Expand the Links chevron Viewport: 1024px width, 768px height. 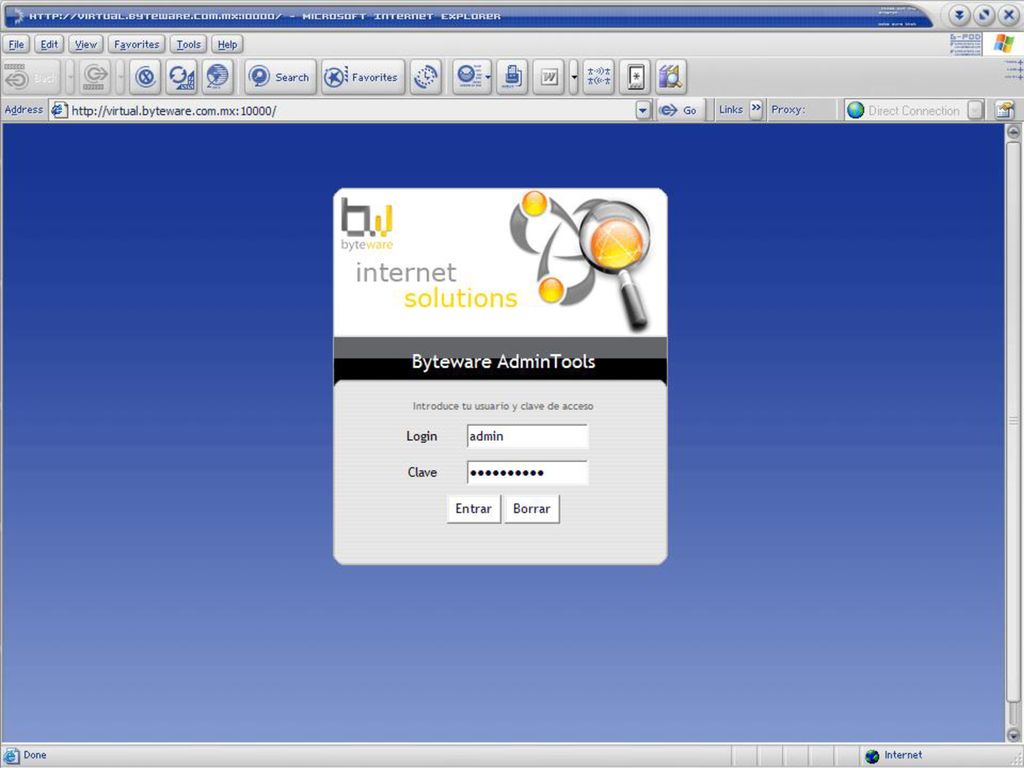756,108
